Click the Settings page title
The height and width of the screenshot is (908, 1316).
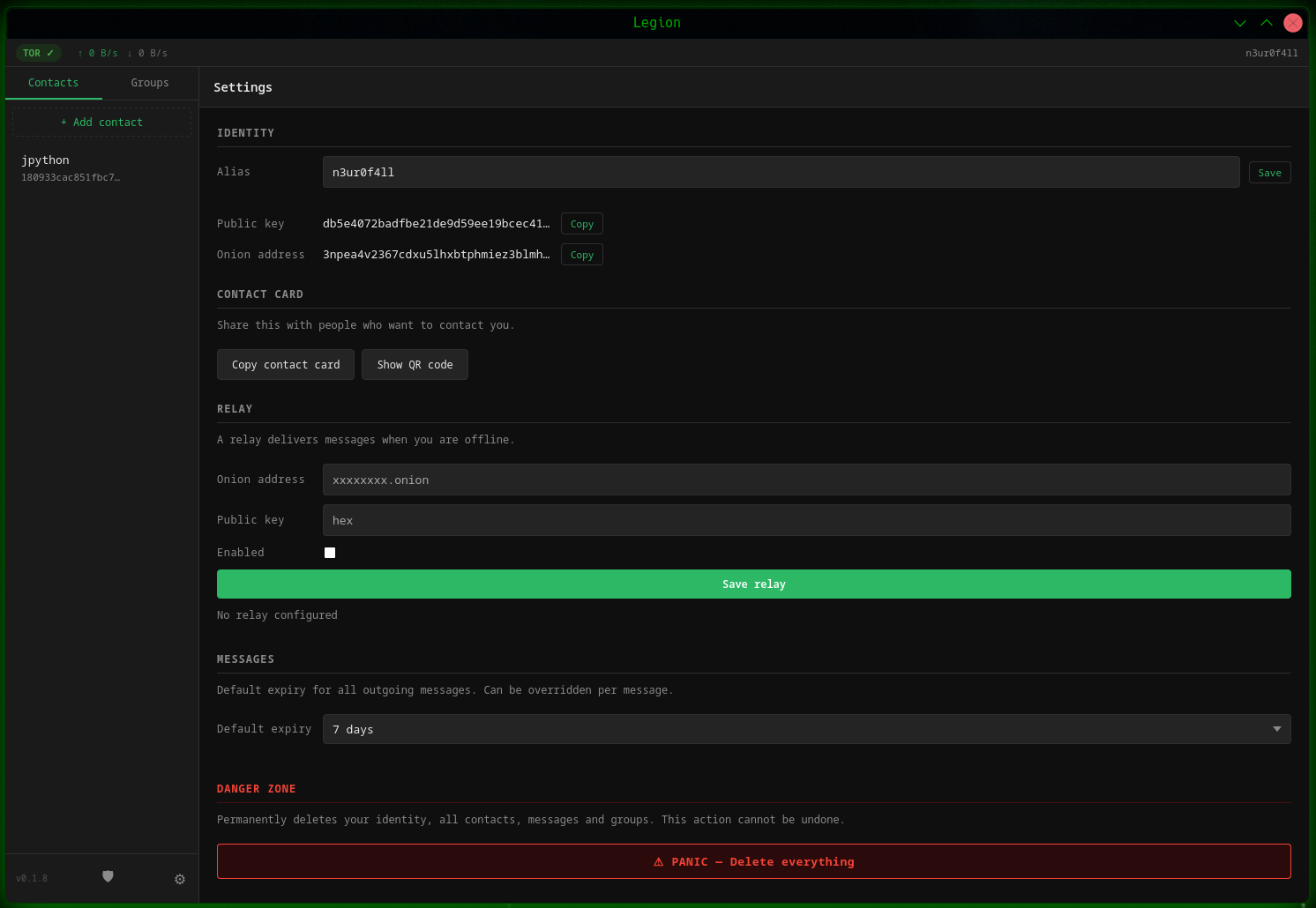tap(243, 87)
